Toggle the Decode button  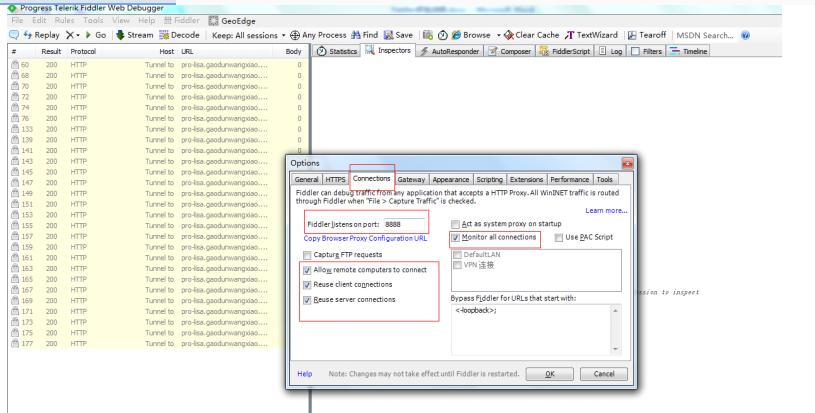179,35
